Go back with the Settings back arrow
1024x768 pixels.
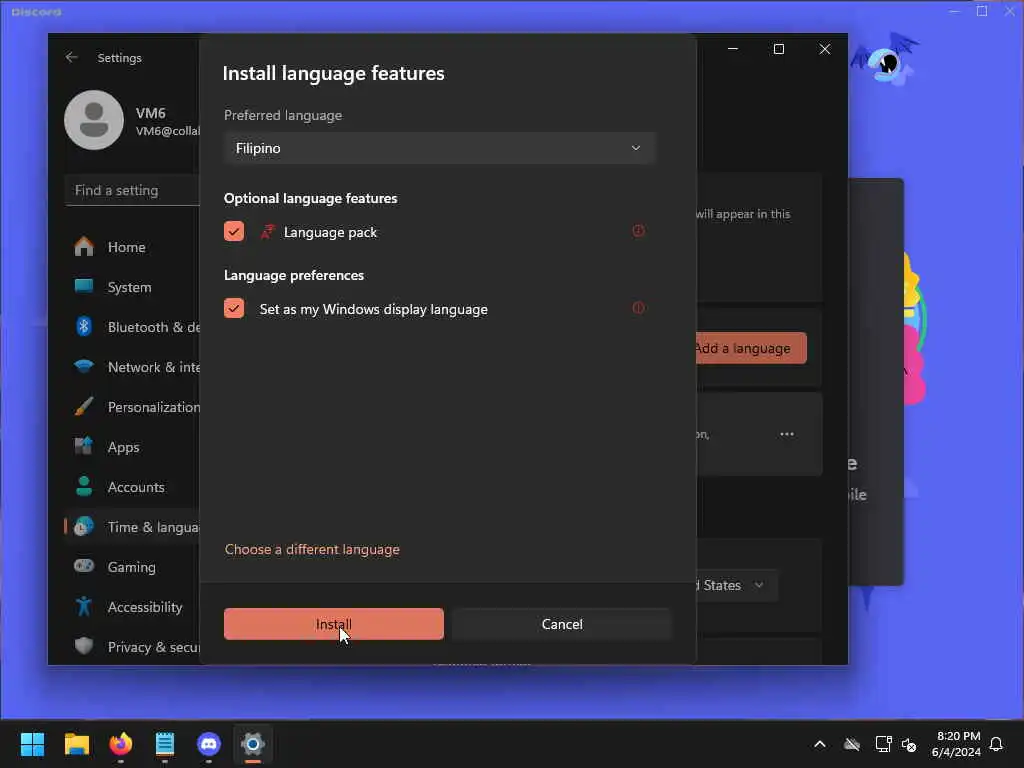coord(72,57)
